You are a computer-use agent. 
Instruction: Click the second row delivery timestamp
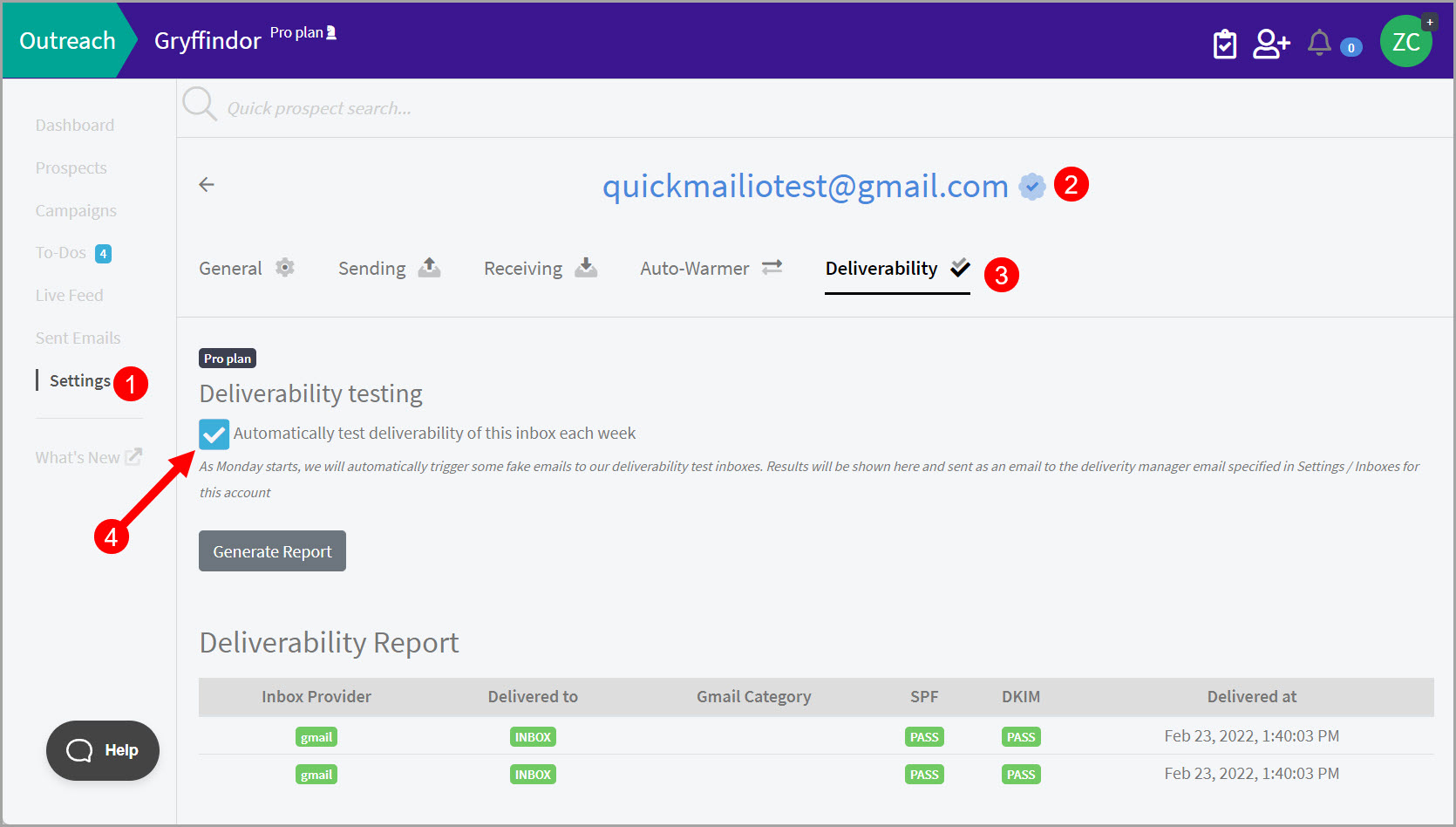(x=1252, y=774)
